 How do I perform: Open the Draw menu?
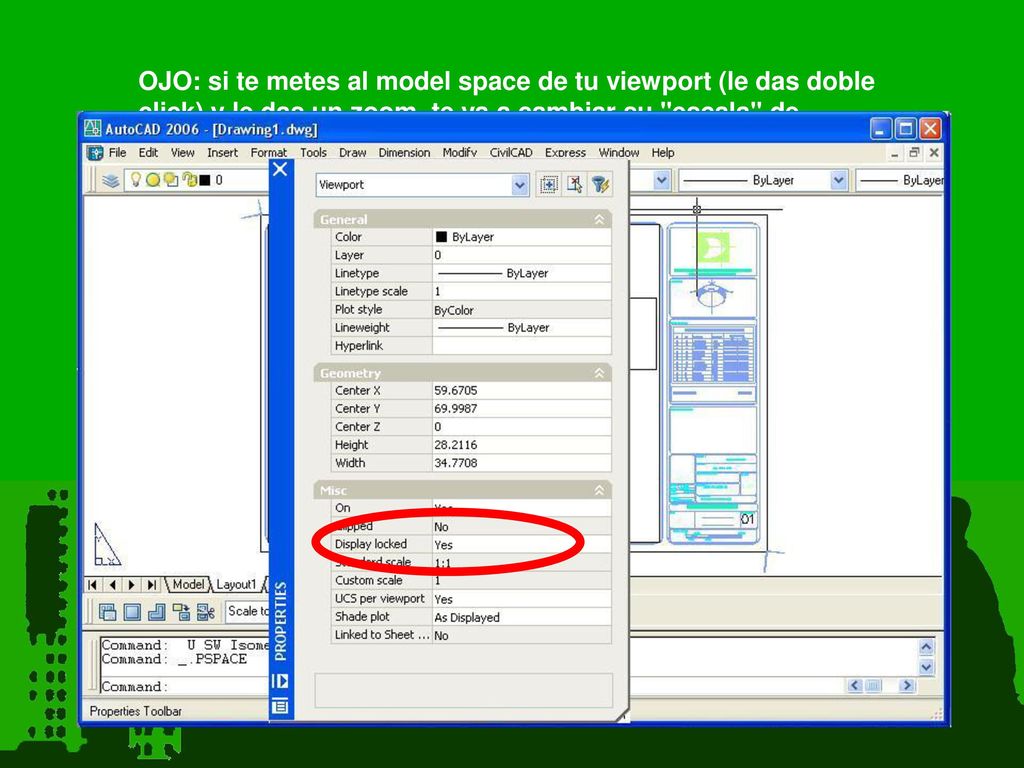353,153
